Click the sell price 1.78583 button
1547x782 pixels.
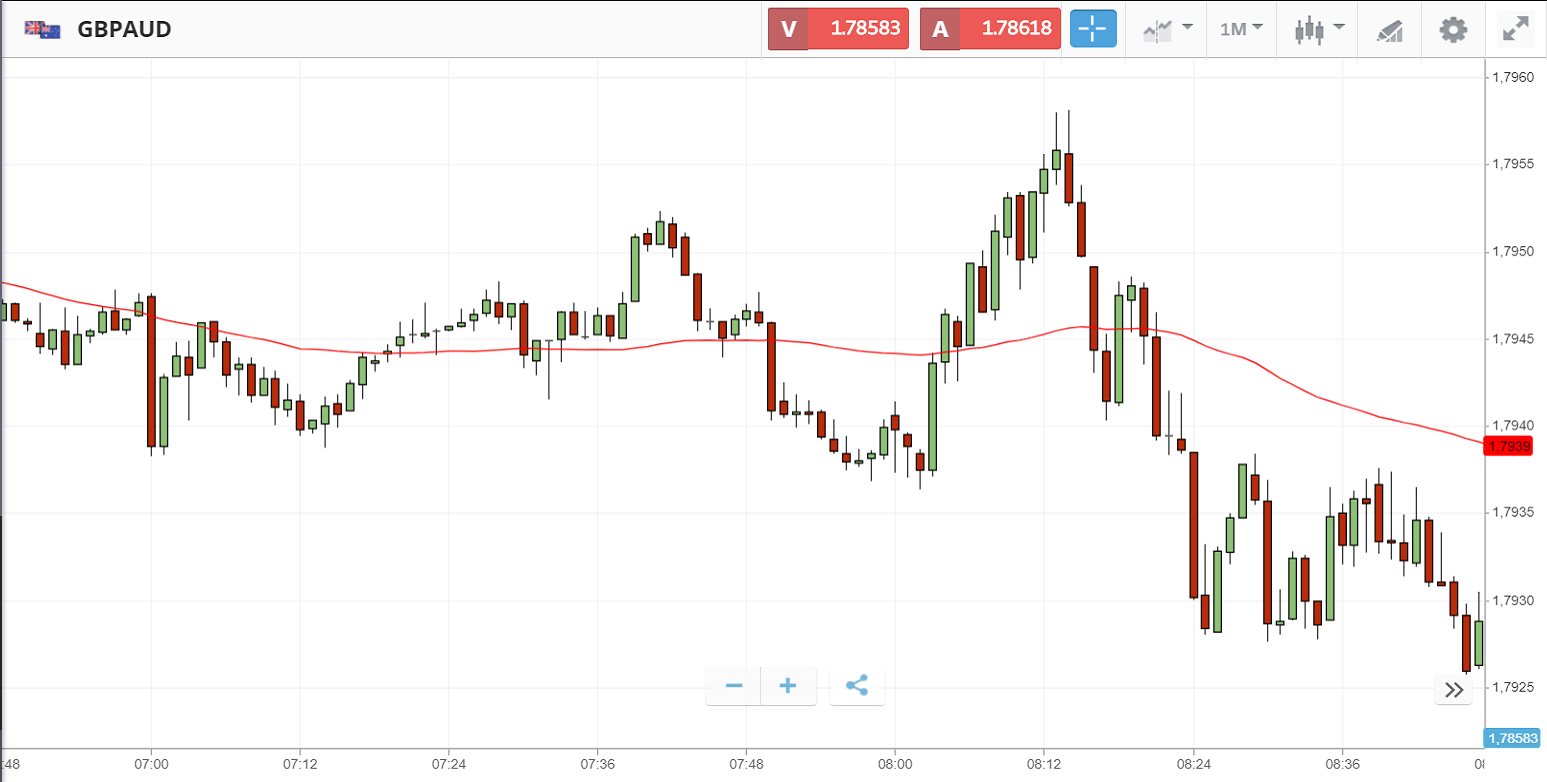(838, 29)
